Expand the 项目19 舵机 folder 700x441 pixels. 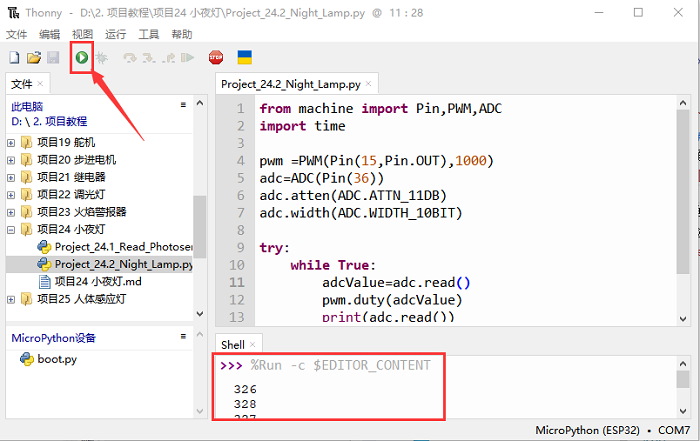pyautogui.click(x=11, y=142)
